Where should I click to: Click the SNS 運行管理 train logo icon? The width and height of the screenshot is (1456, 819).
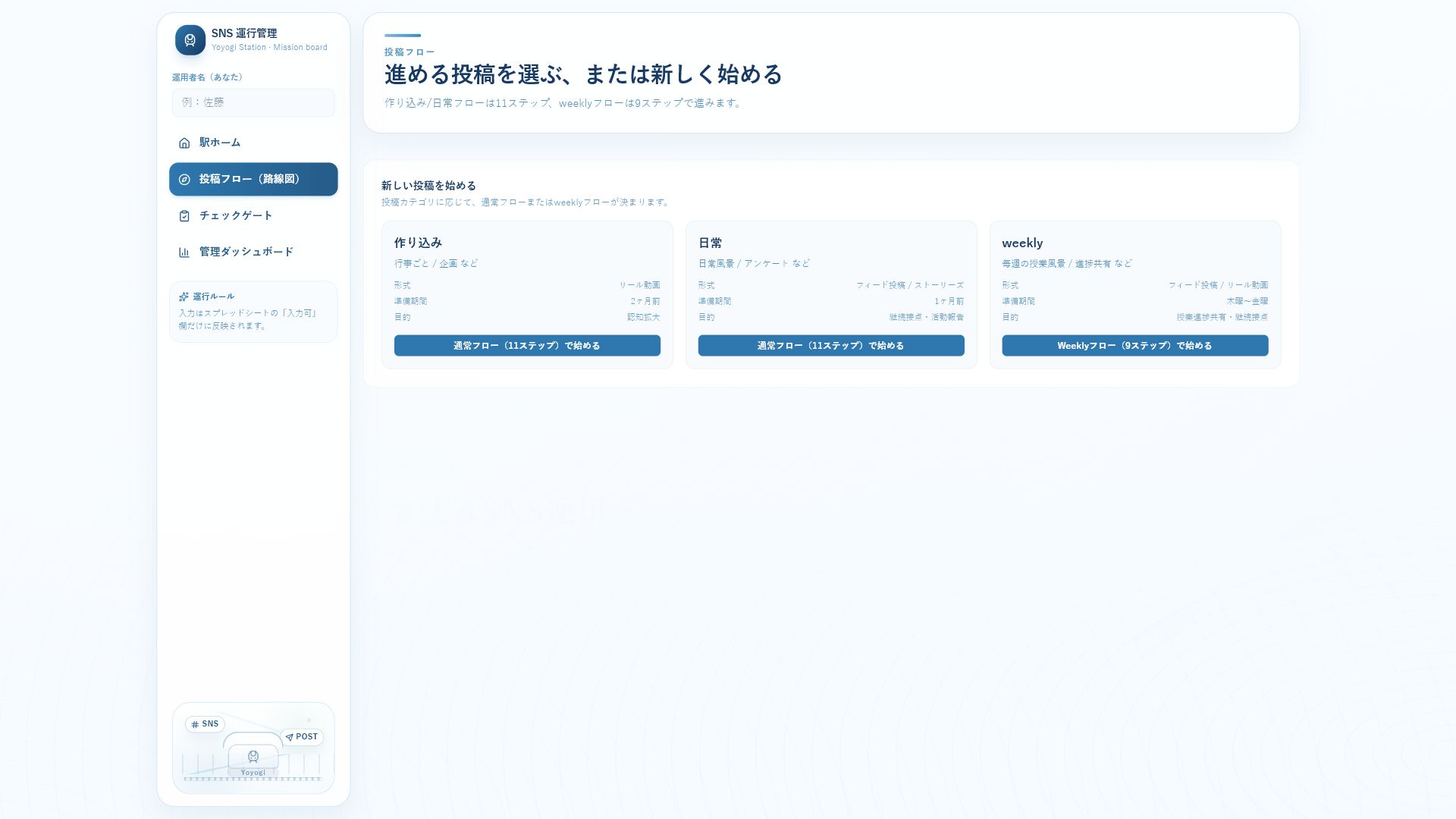190,40
